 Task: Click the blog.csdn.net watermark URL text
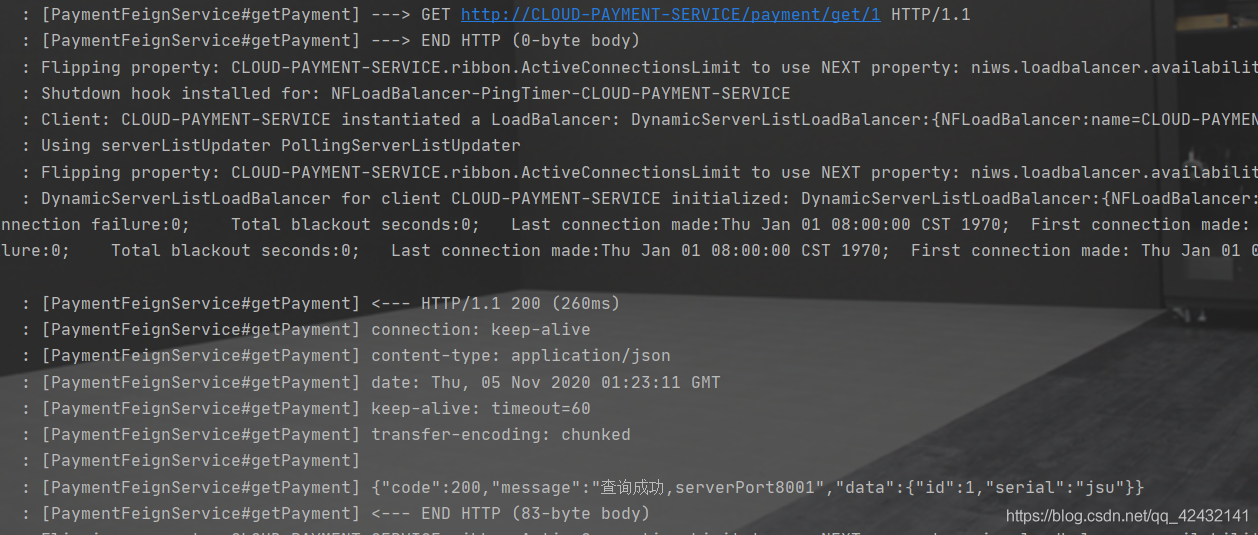point(1127,516)
